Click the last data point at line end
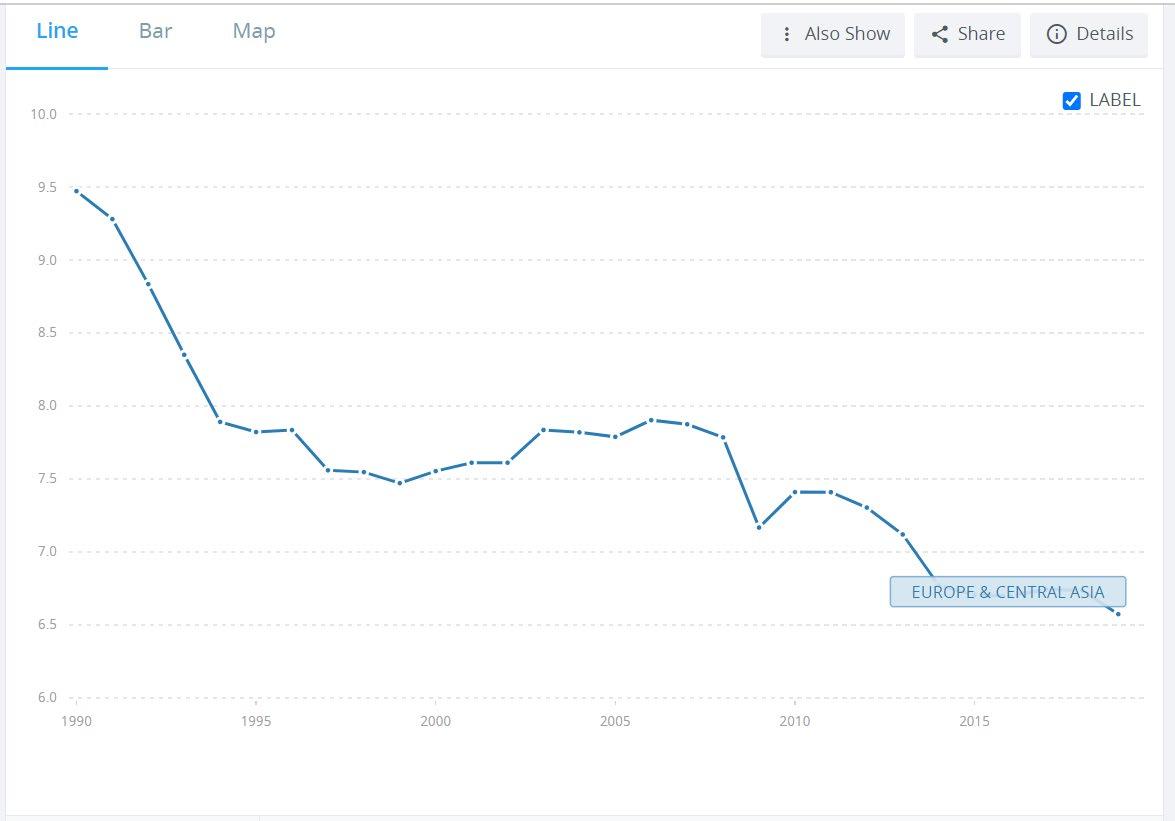The image size is (1175, 821). (1118, 614)
